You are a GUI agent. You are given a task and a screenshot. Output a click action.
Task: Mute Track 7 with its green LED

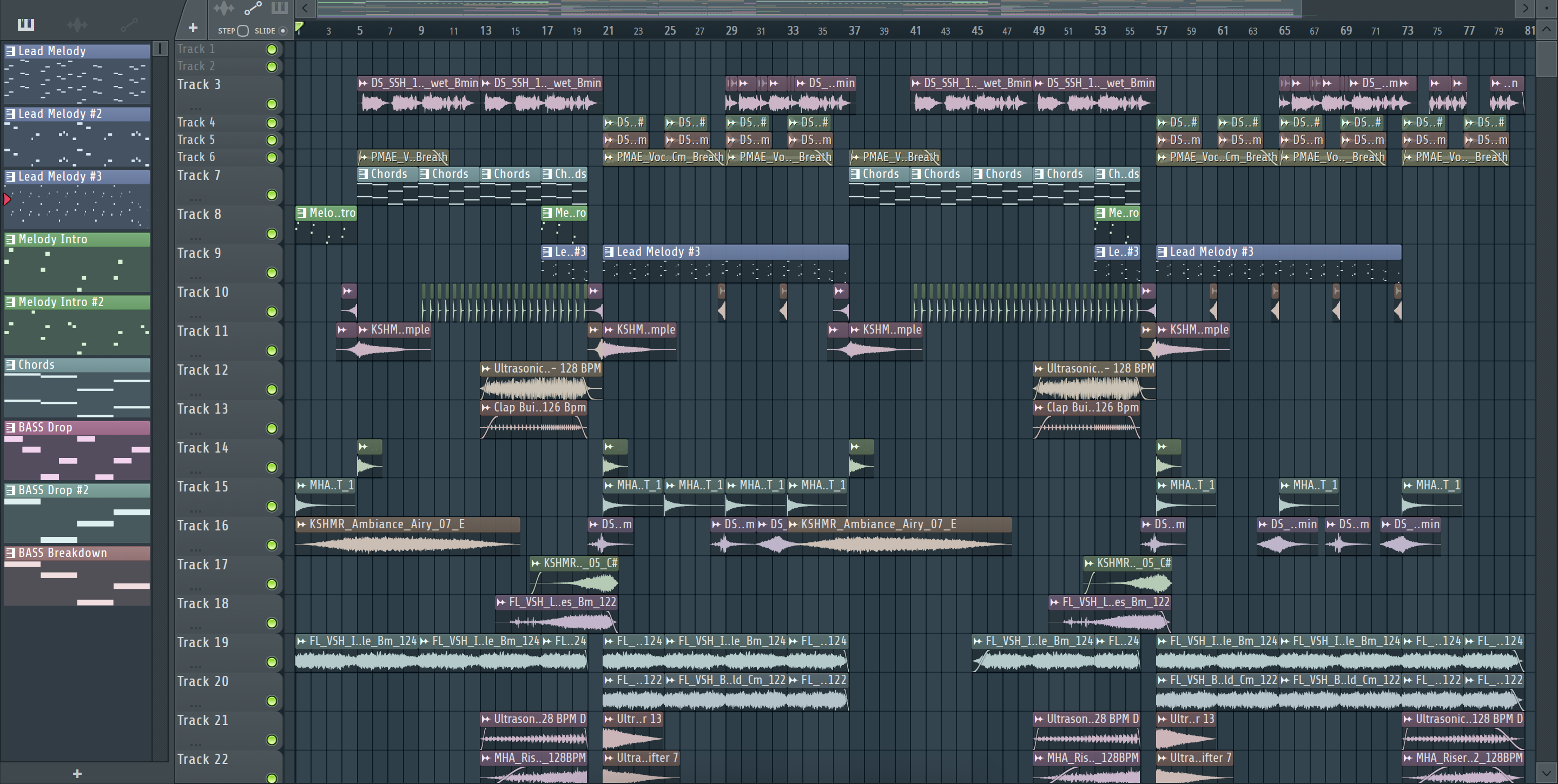[x=272, y=195]
